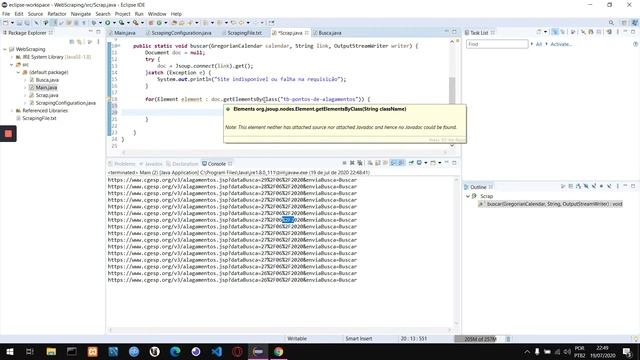Screen dimensions: 640x360
Task: Click the Open Perspective icon
Action: coord(624,23)
